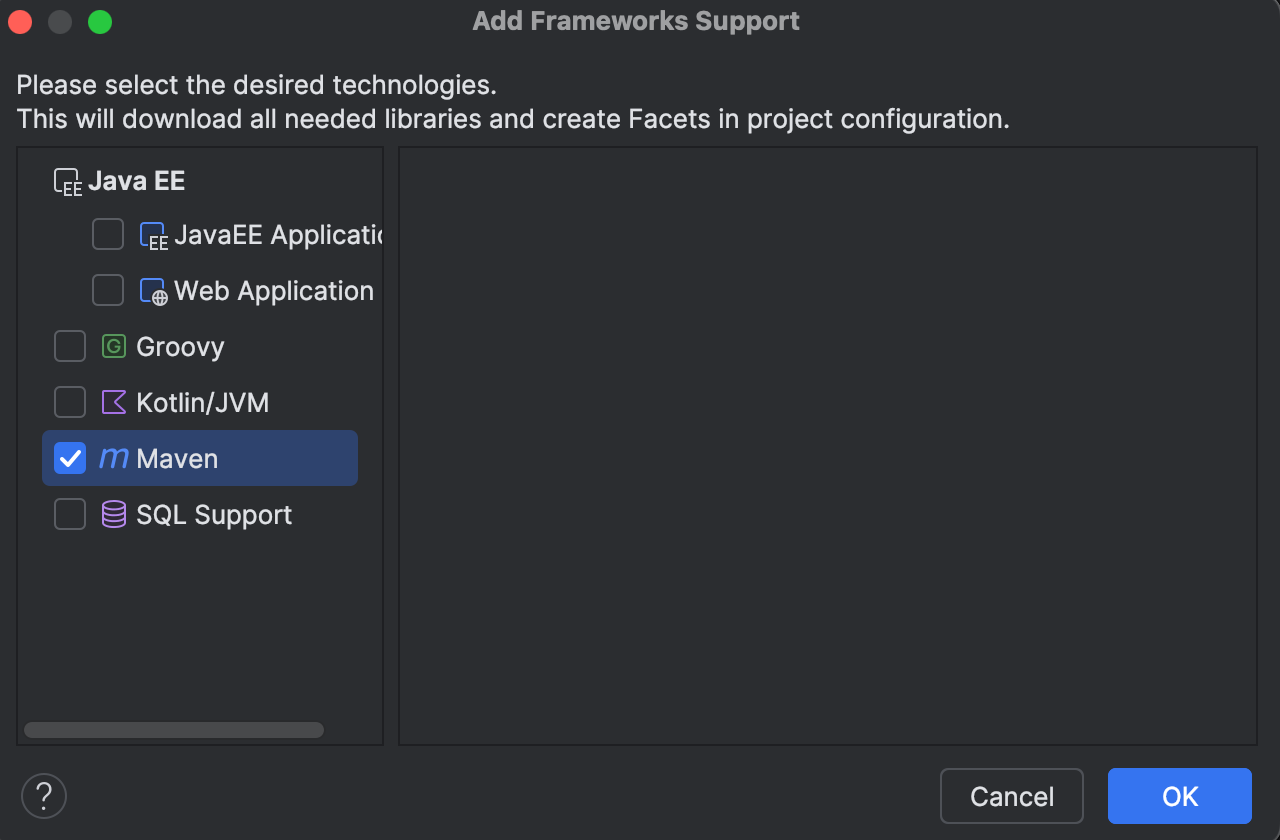The height and width of the screenshot is (840, 1280).
Task: Click the green Groovy icon
Action: (114, 347)
